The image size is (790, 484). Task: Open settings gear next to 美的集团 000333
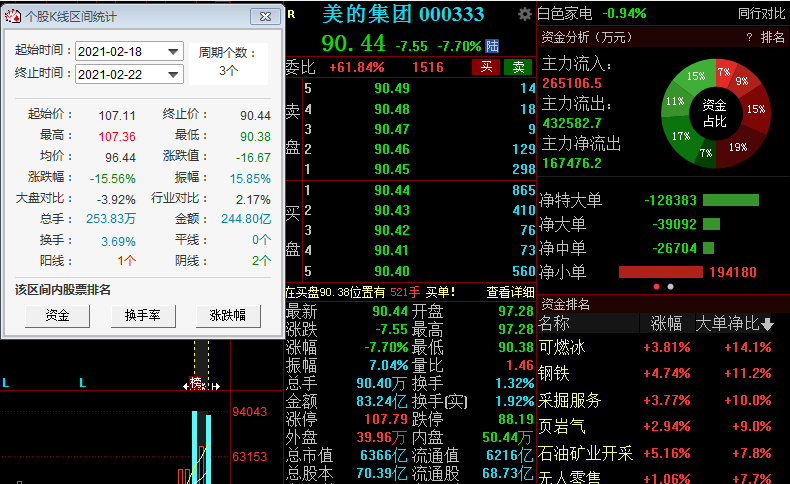pyautogui.click(x=524, y=14)
